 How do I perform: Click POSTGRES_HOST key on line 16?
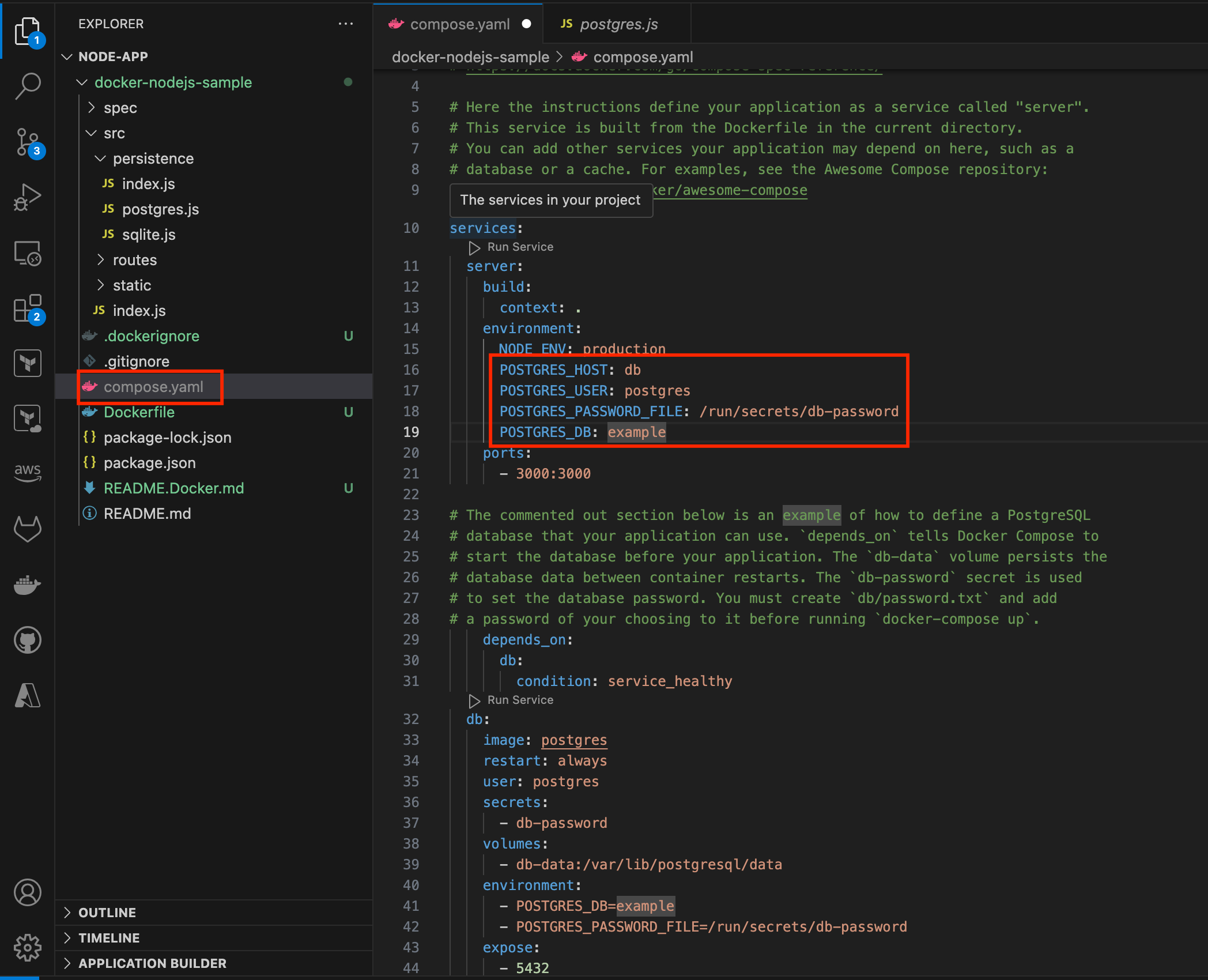coord(554,370)
